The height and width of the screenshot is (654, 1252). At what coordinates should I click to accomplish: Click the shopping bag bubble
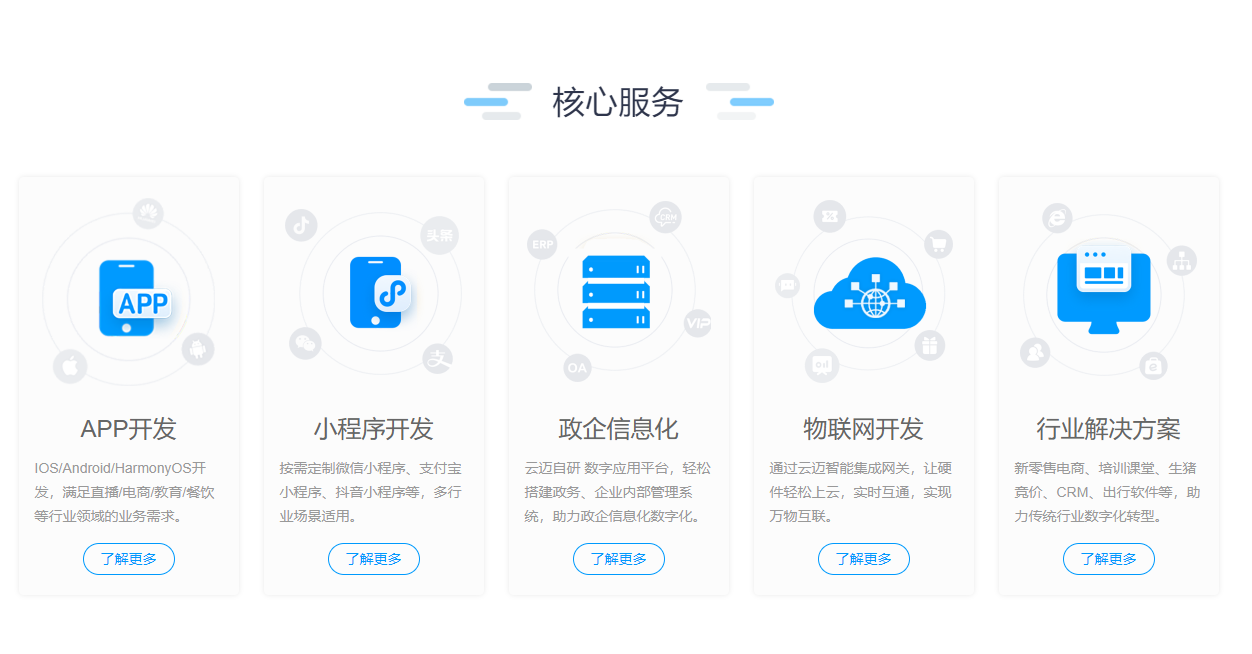[1154, 365]
